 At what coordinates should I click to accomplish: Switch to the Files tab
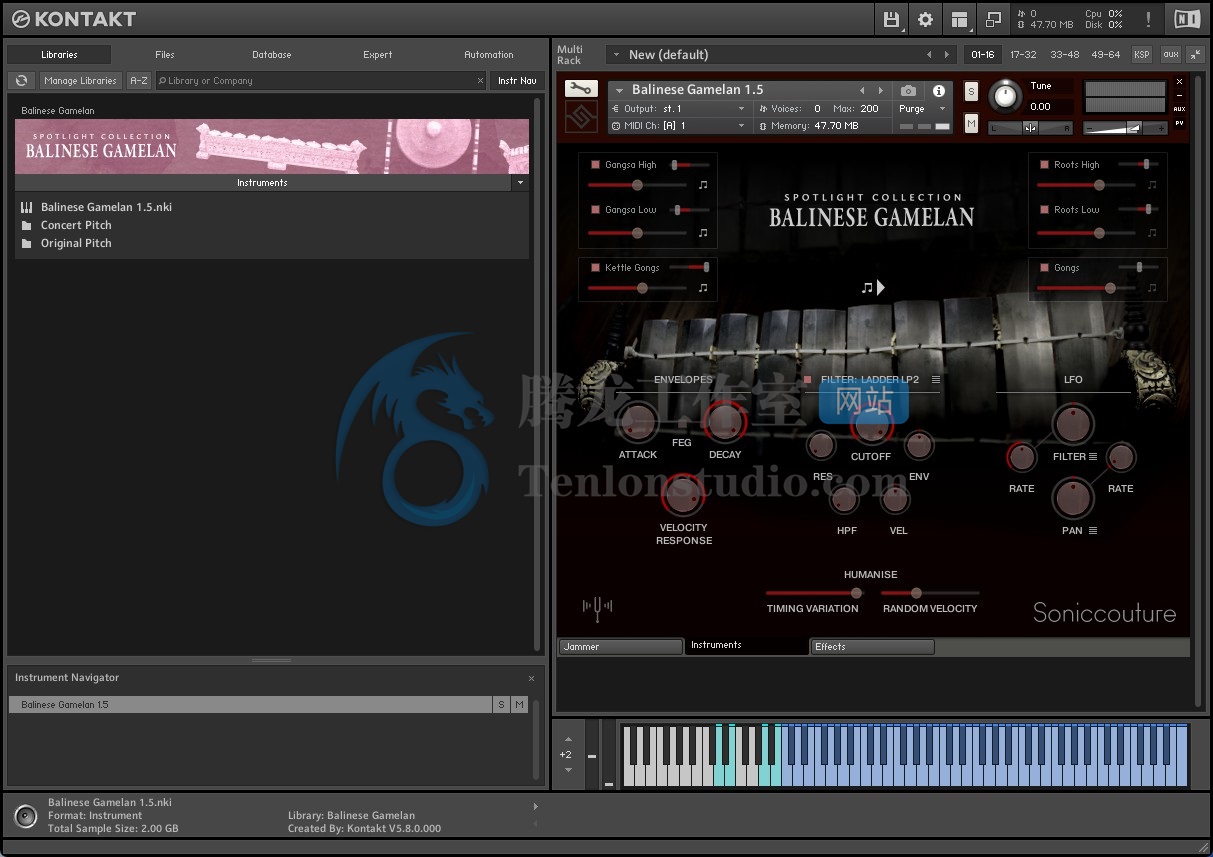pos(165,55)
